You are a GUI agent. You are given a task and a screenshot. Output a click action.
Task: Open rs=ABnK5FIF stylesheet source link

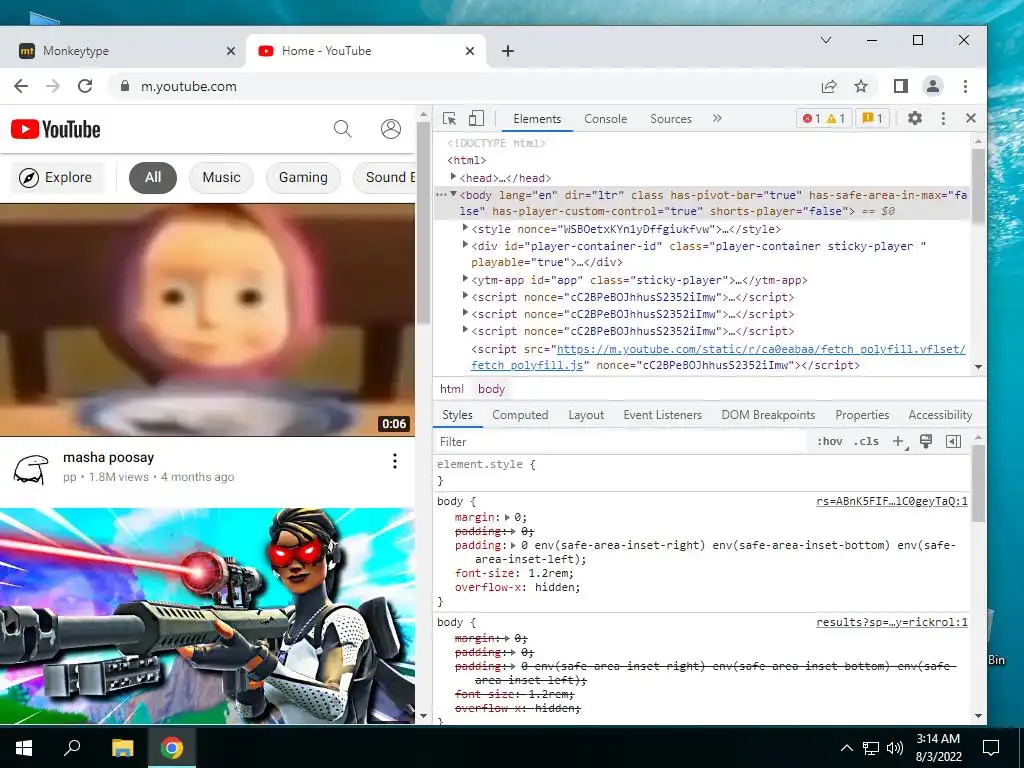[891, 502]
